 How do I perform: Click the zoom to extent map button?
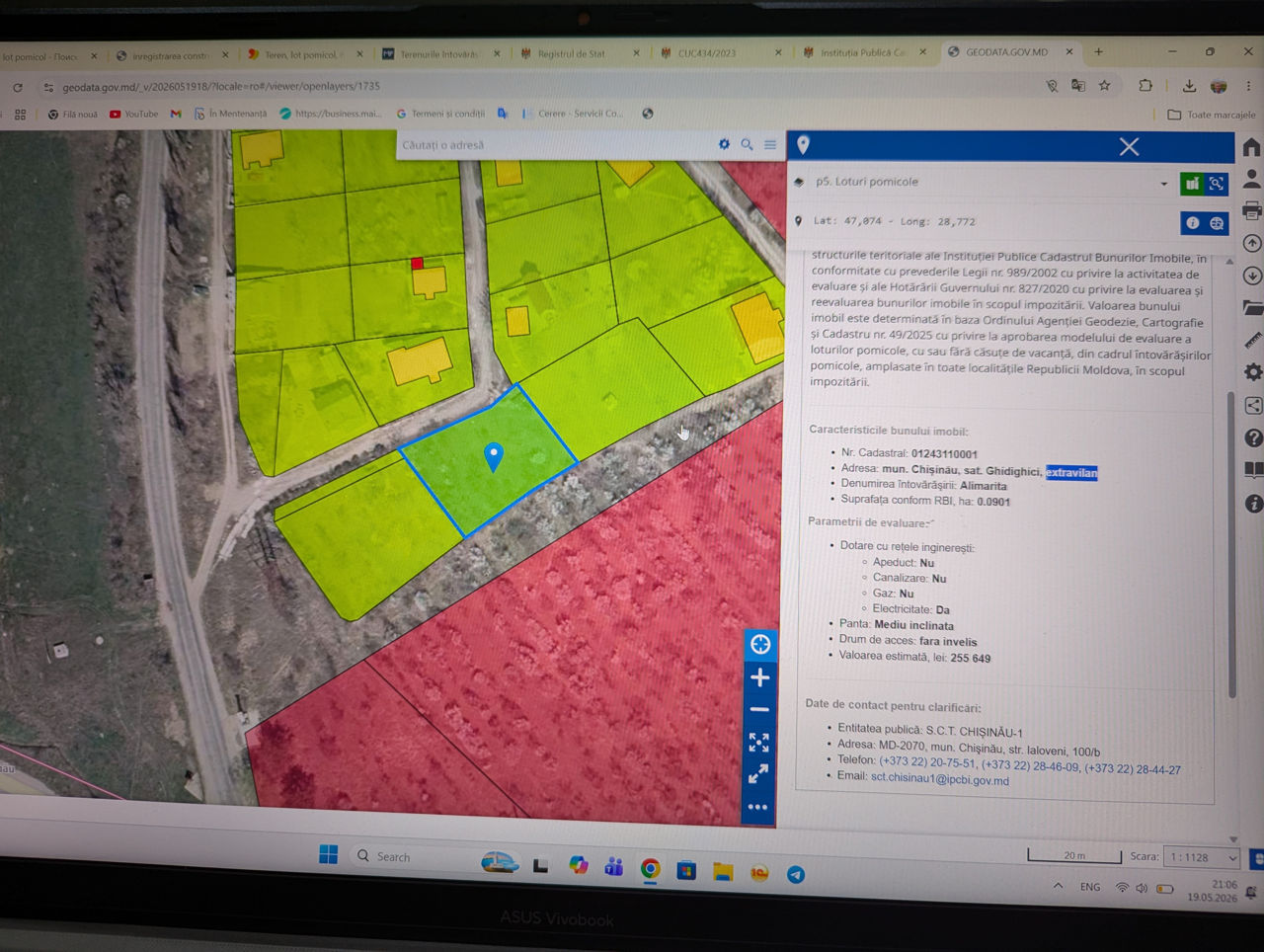758,743
